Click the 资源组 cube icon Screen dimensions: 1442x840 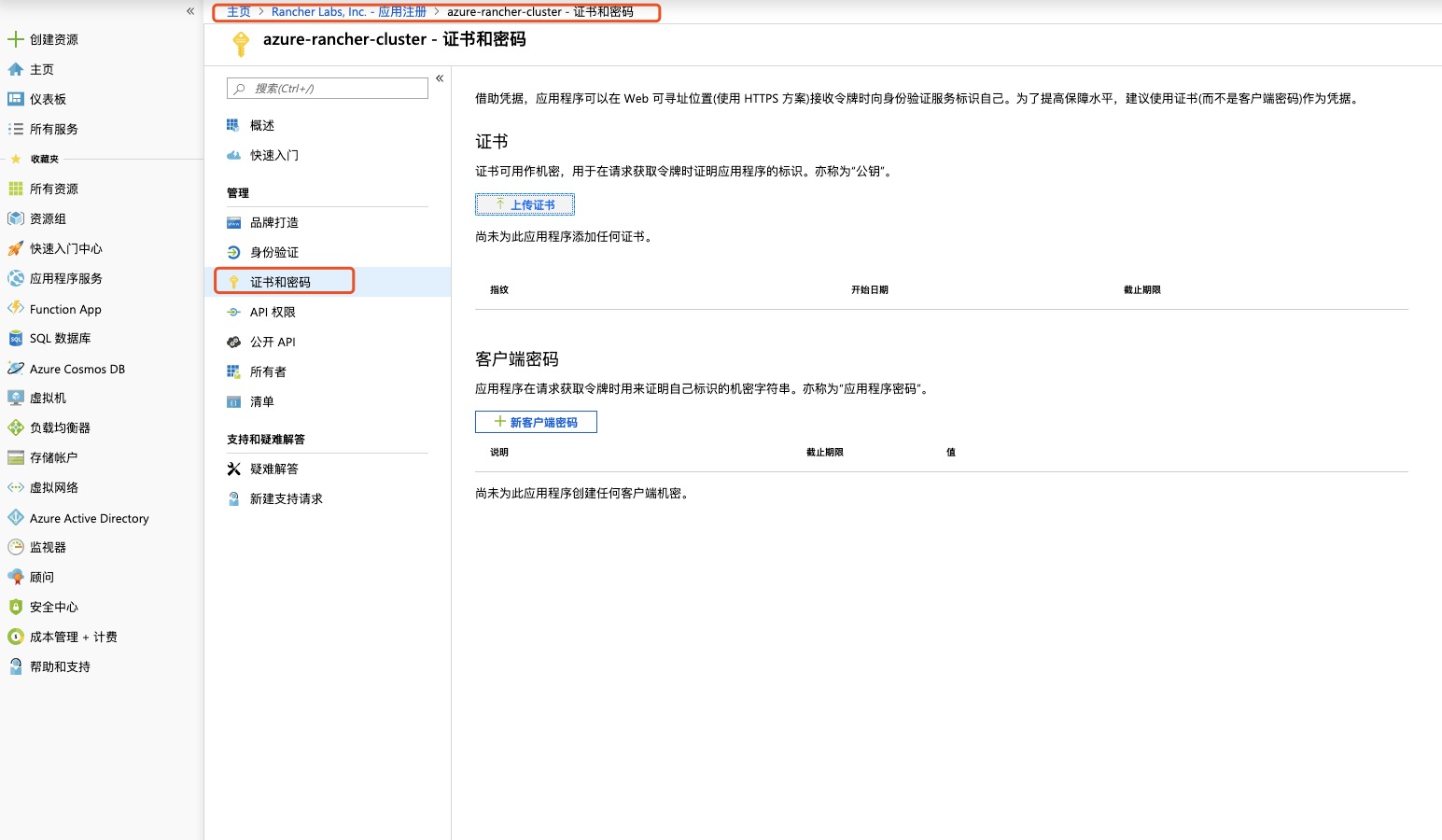[x=15, y=218]
